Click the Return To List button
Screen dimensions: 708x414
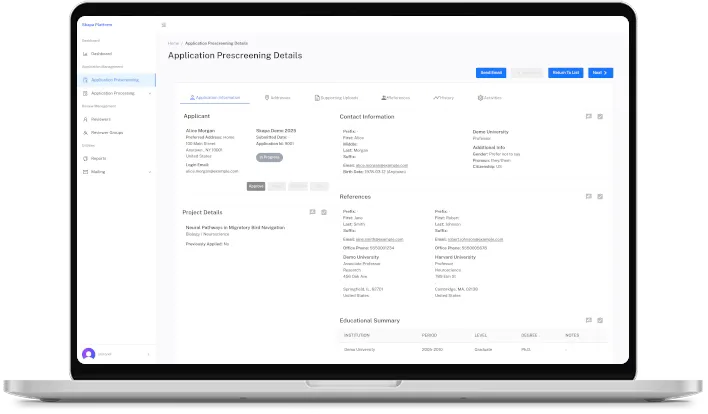(566, 73)
